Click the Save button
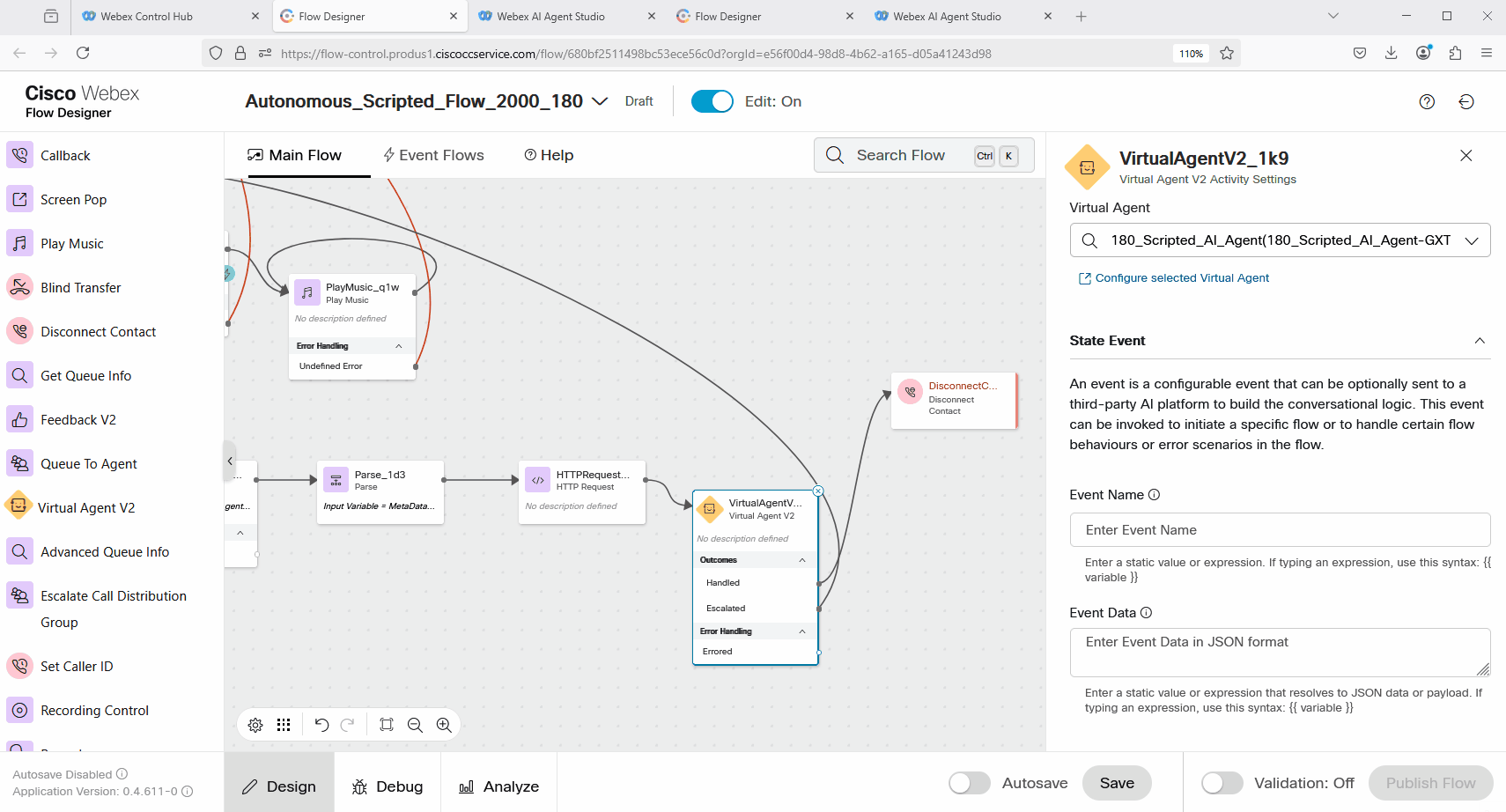This screenshot has width=1506, height=812. pos(1117,783)
